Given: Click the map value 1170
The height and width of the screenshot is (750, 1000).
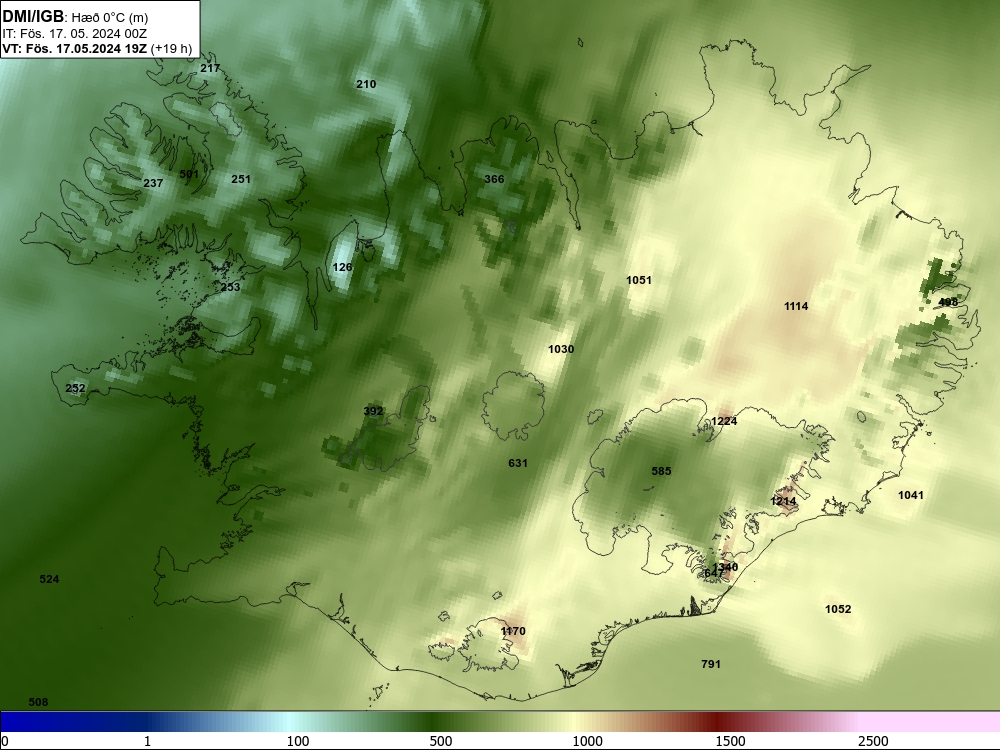Looking at the screenshot, I should 513,631.
